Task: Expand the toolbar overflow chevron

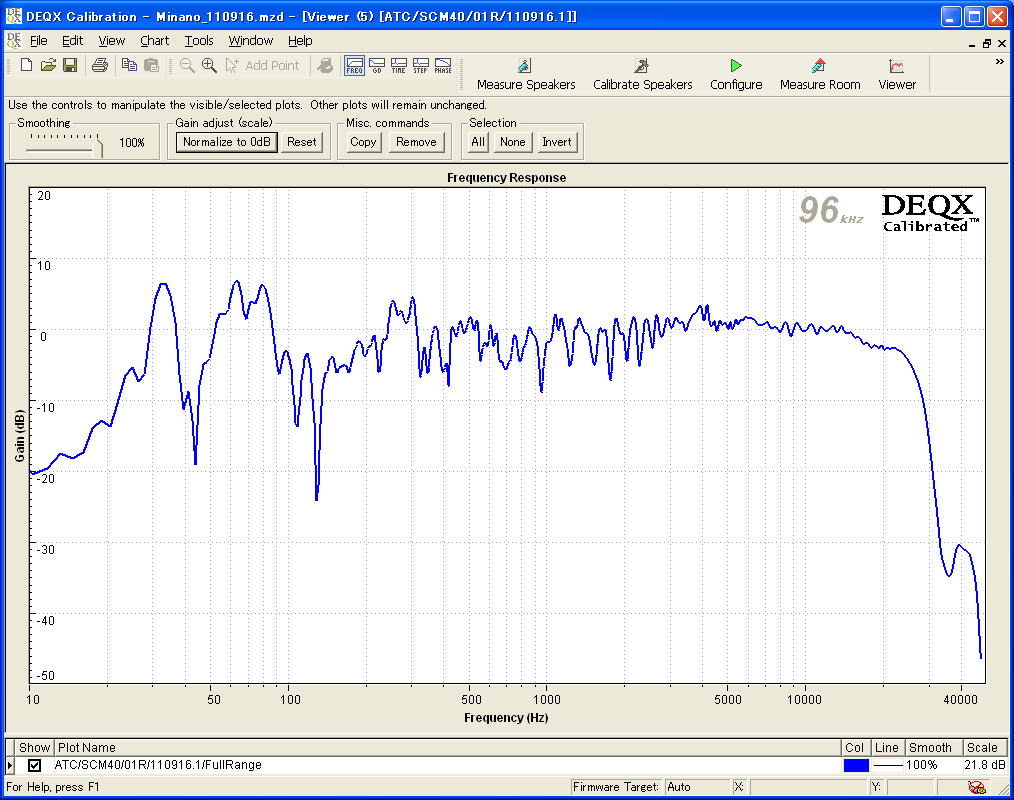Action: coord(999,62)
